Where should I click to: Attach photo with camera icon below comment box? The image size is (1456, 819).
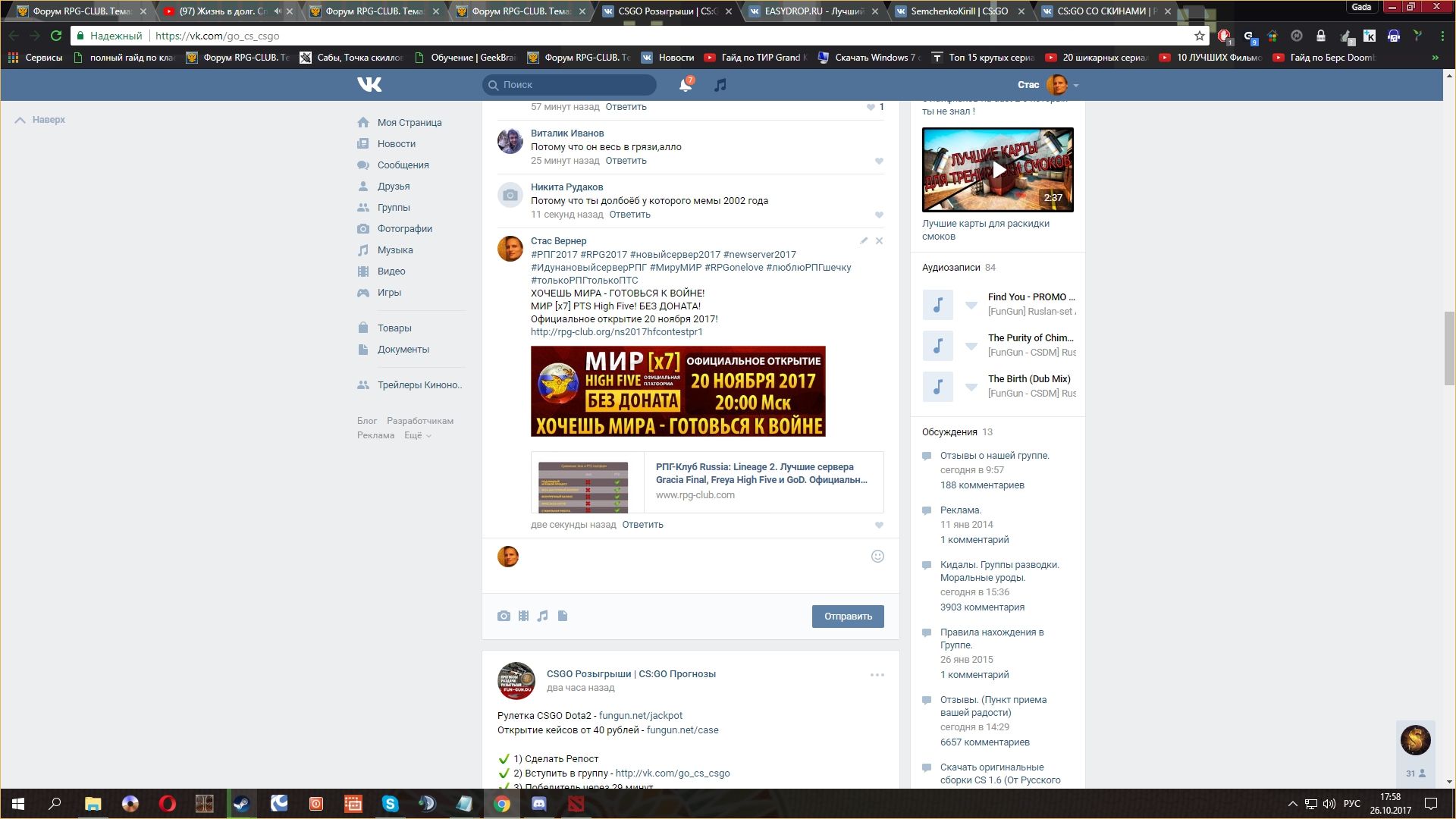[504, 616]
